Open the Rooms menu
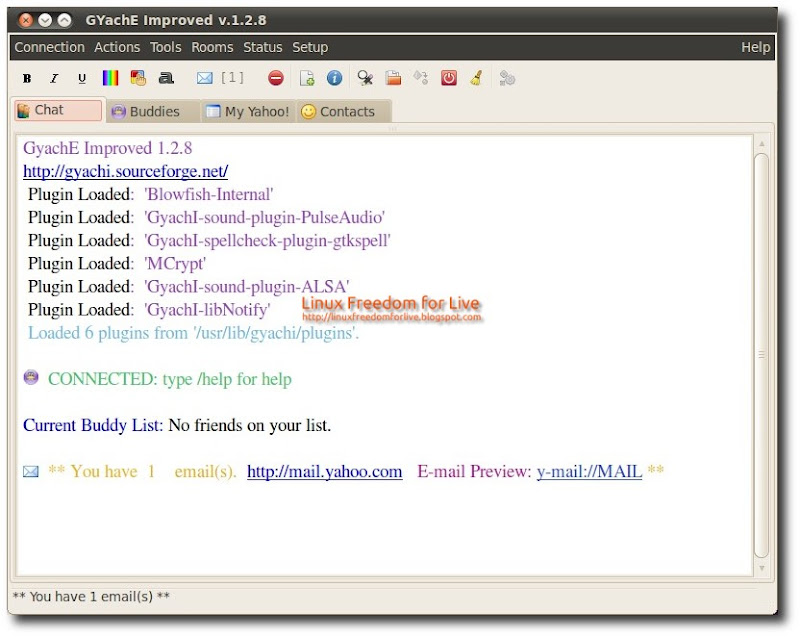Image resolution: width=800 pixels, height=637 pixels. pos(212,47)
